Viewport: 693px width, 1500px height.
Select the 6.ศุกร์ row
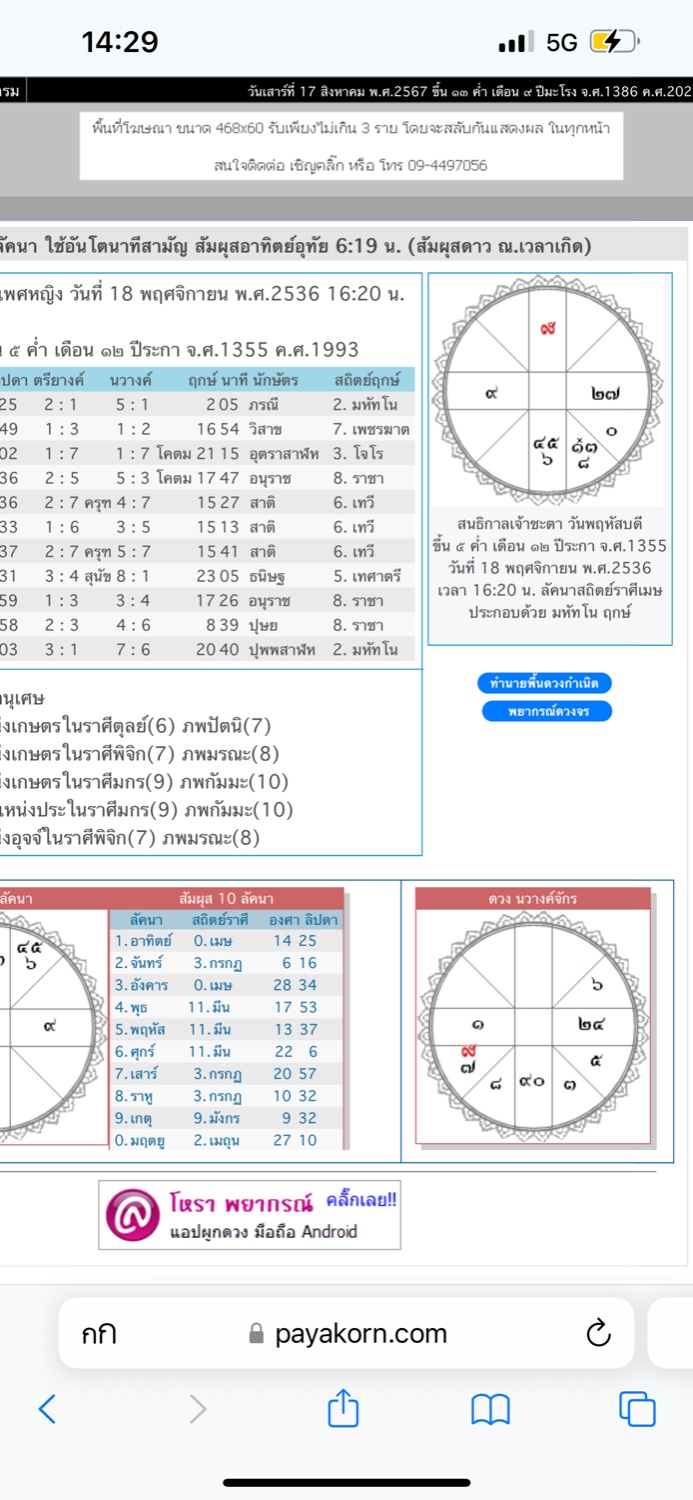(x=226, y=1052)
